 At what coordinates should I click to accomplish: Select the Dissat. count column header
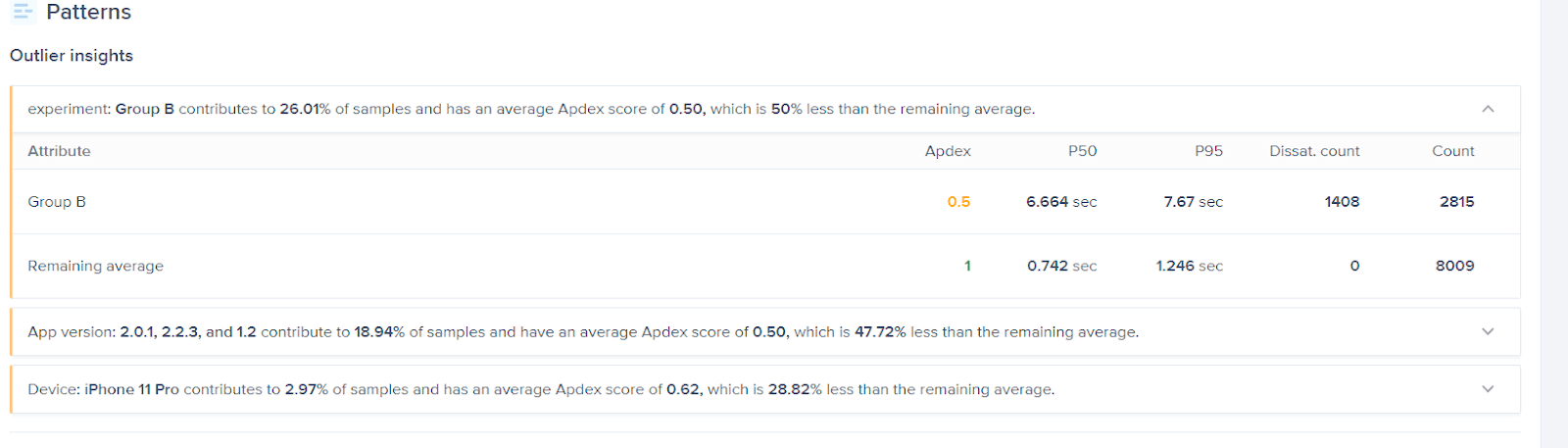(x=1314, y=151)
